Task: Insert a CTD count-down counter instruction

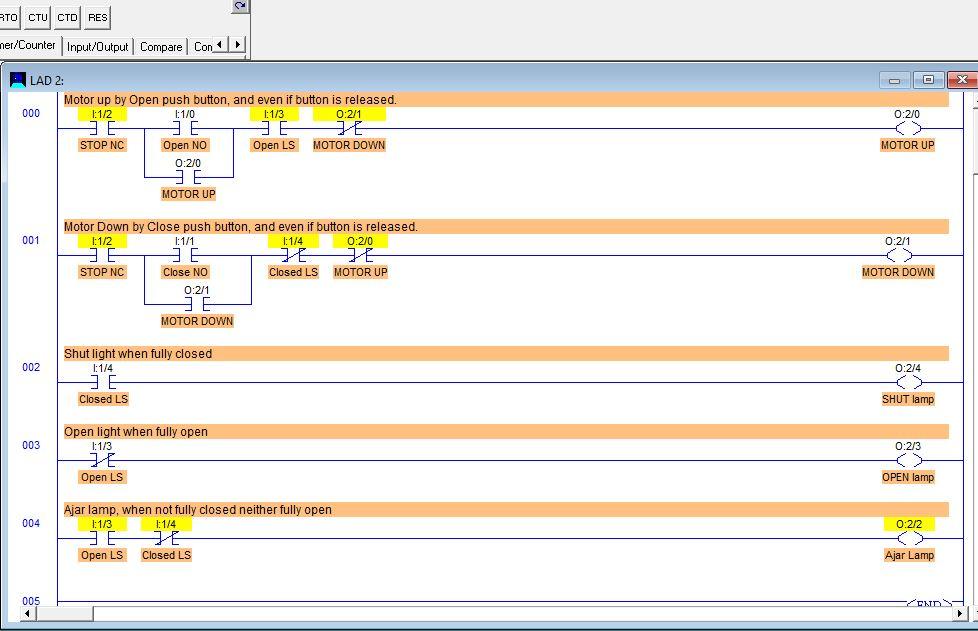Action: pos(67,17)
